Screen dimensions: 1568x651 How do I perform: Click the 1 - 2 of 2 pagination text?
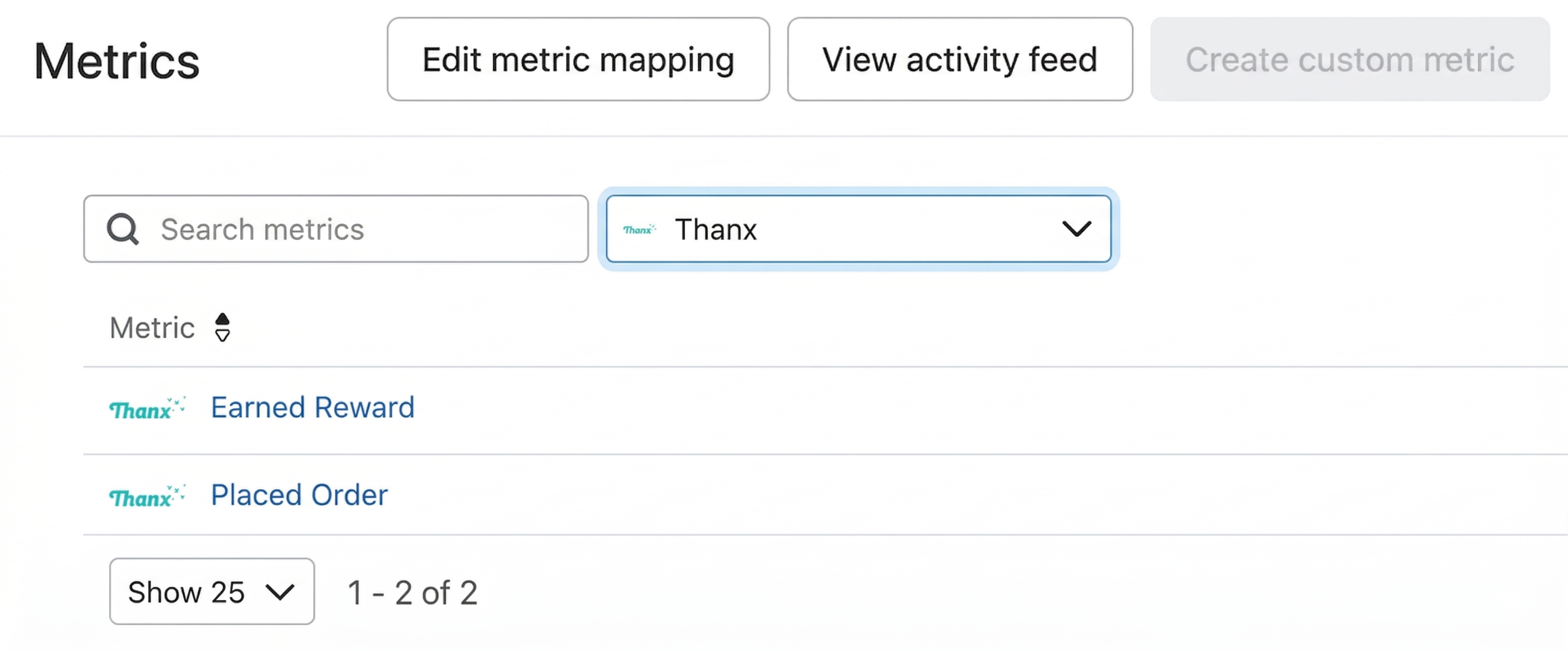412,592
